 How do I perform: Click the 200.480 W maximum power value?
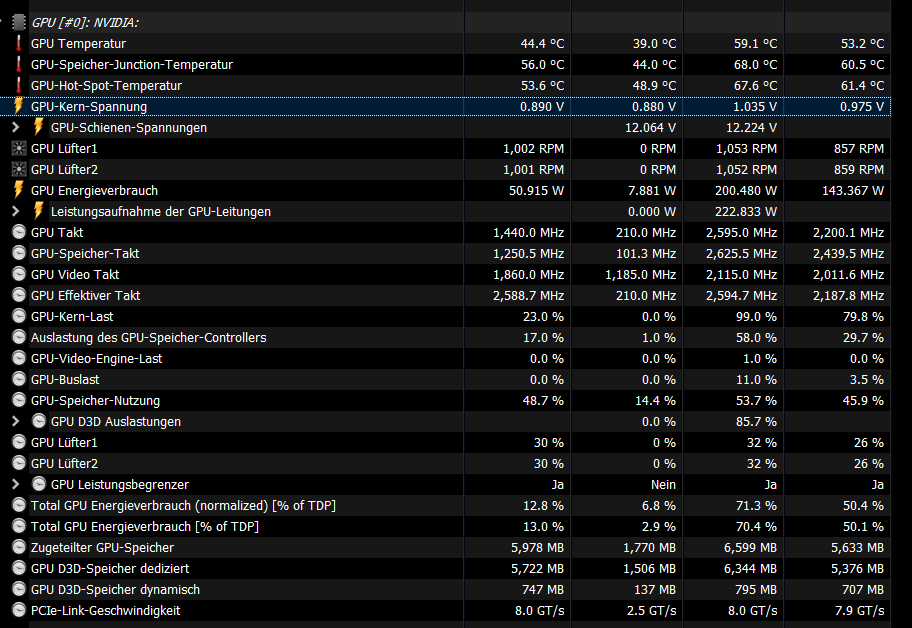[746, 190]
